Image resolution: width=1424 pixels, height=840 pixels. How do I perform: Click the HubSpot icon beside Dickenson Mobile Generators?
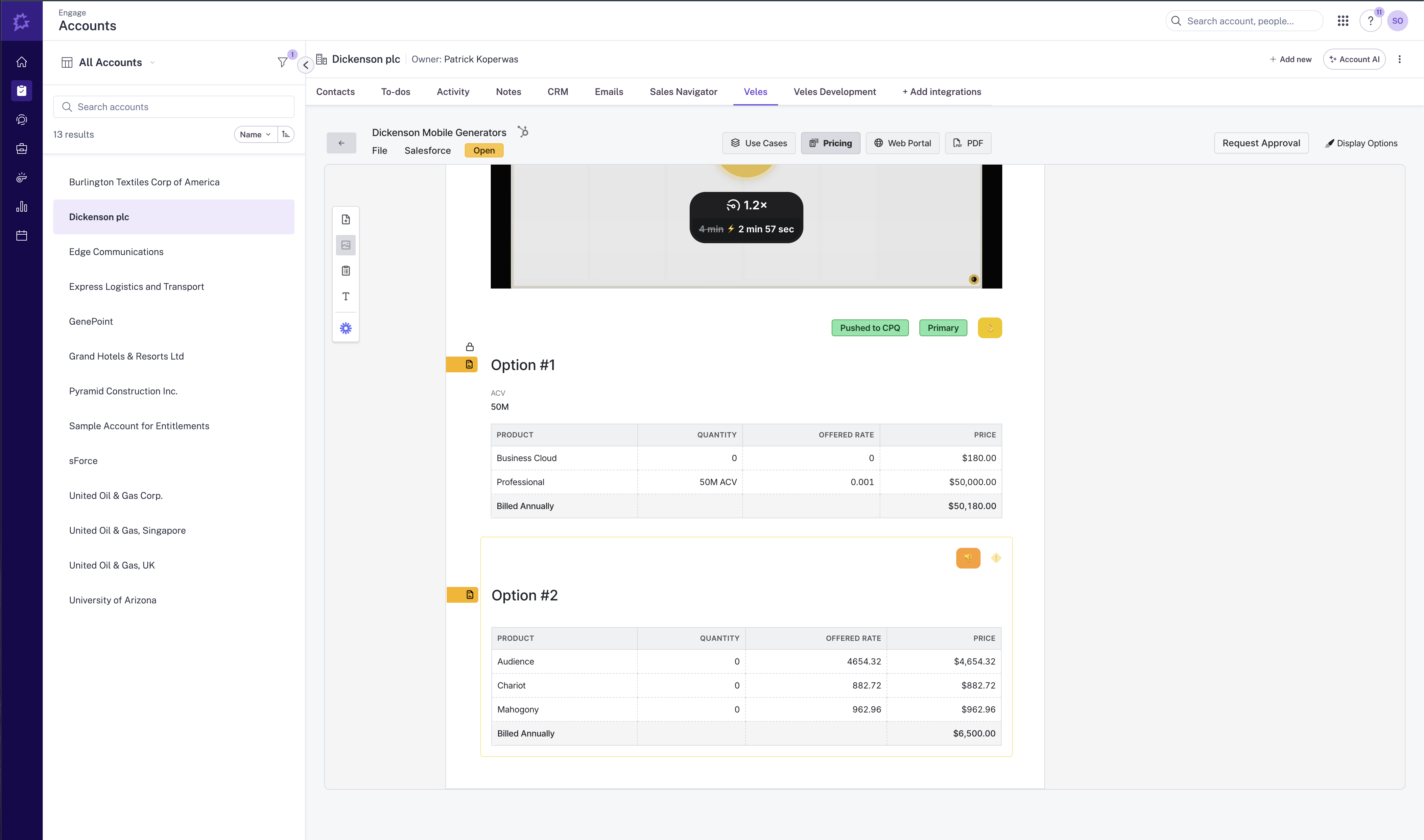[523, 132]
